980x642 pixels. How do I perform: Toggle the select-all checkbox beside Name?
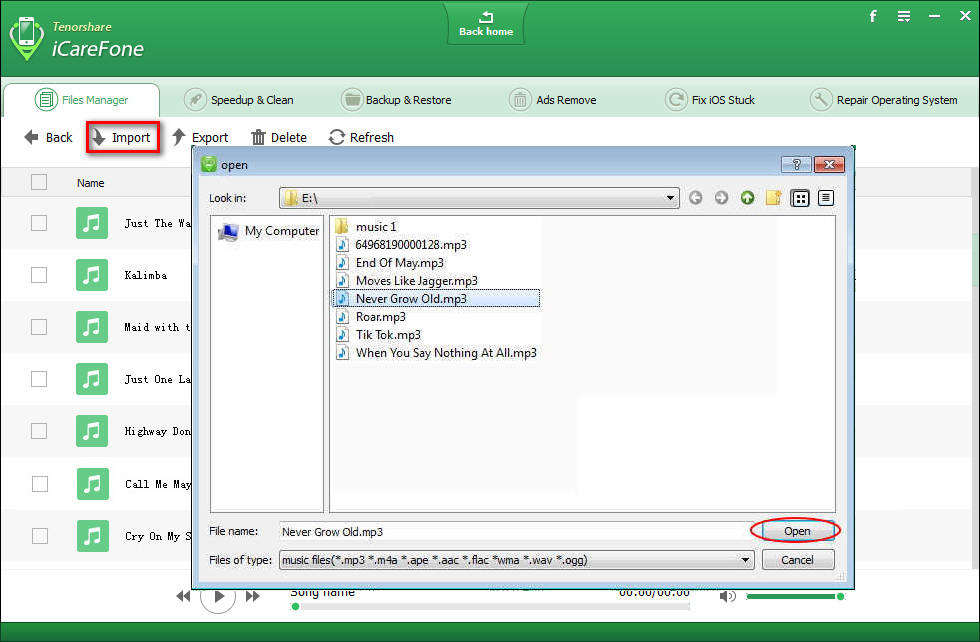[39, 182]
